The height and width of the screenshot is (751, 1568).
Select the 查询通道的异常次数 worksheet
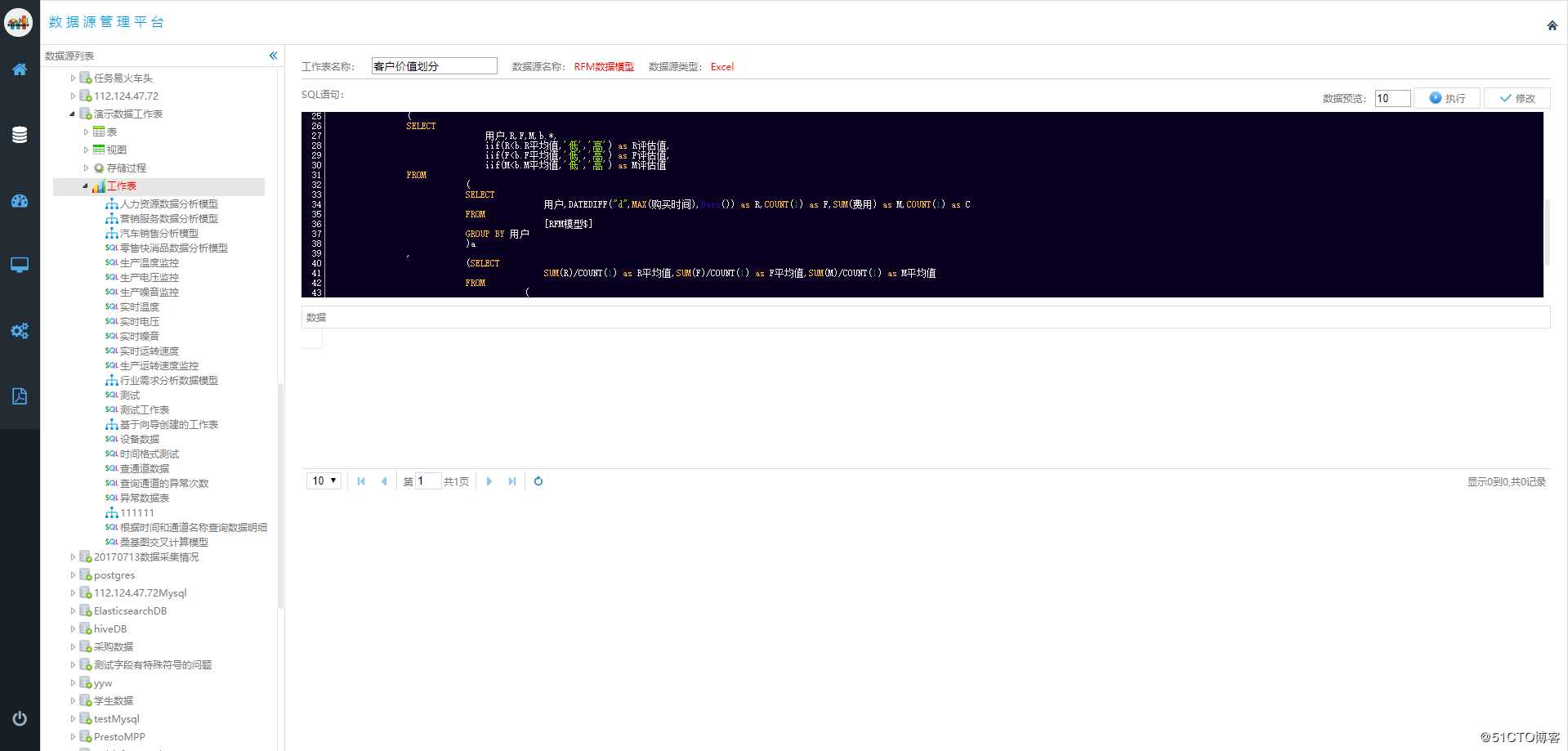tap(164, 484)
